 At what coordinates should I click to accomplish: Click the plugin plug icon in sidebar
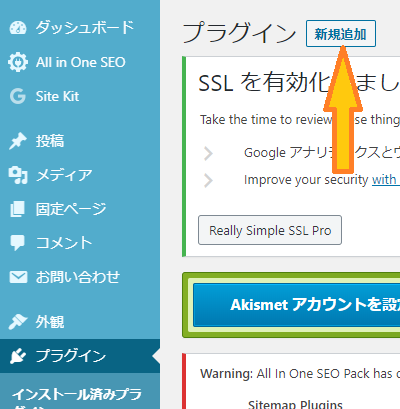(18, 356)
